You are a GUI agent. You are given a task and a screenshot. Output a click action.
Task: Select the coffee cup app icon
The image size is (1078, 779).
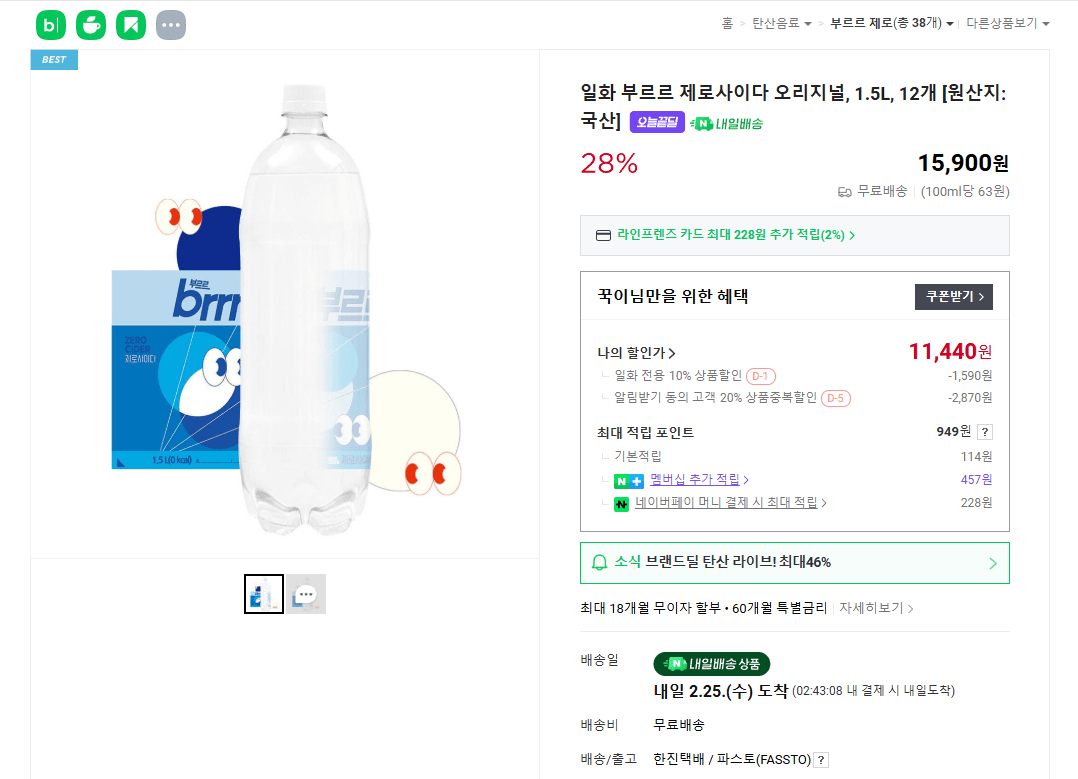(91, 24)
